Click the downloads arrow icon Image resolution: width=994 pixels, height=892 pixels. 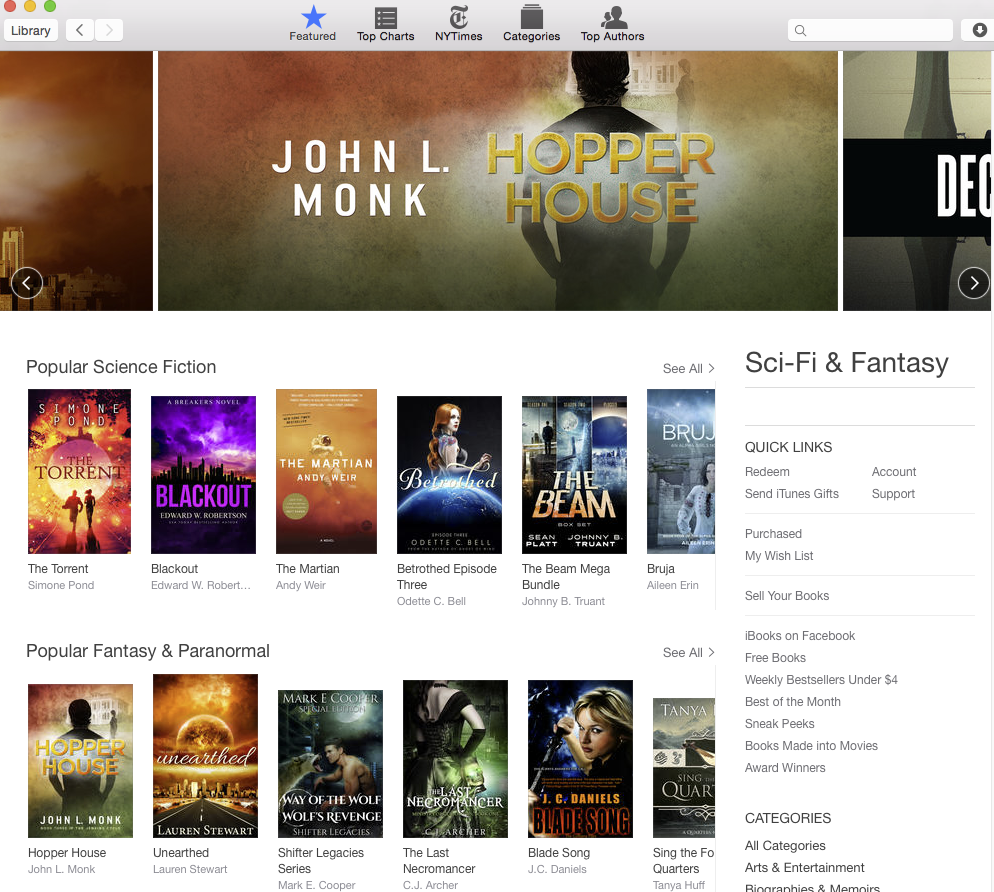(979, 30)
